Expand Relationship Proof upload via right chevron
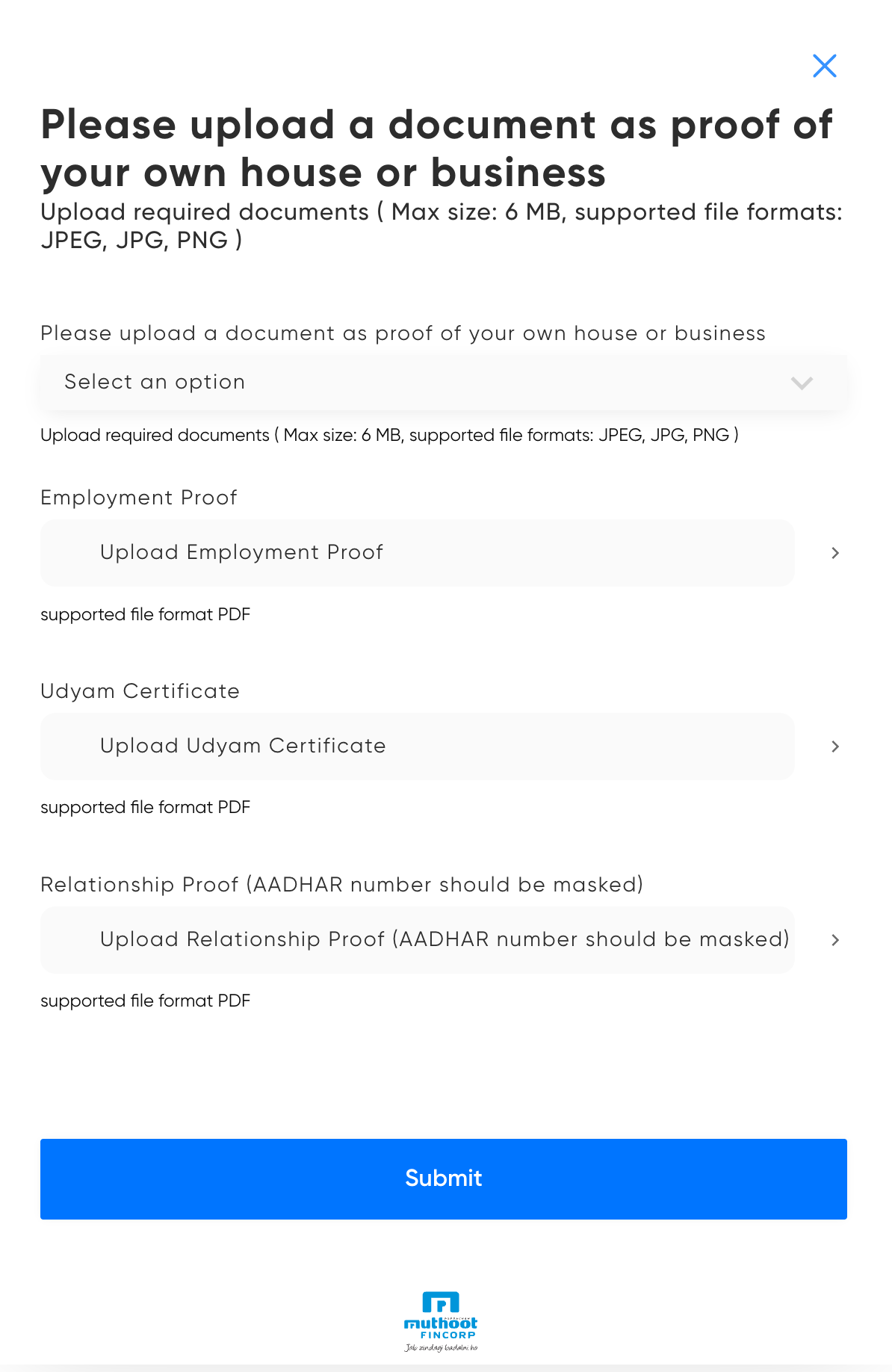Image resolution: width=892 pixels, height=1372 pixels. tap(834, 940)
